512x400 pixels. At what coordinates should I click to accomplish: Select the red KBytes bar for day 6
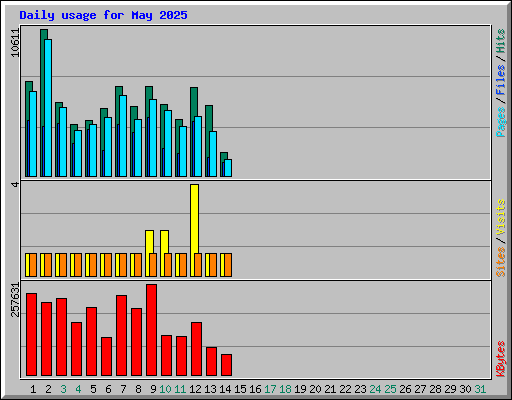click(x=106, y=356)
